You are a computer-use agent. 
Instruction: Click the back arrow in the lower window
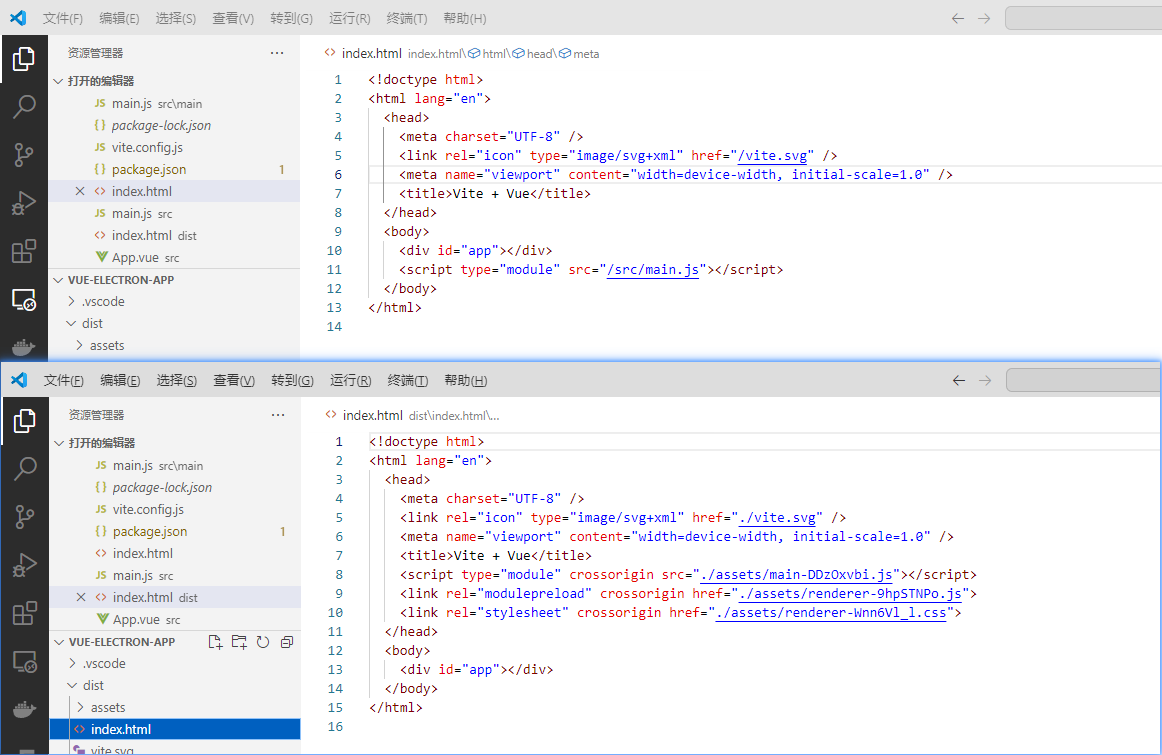958,380
